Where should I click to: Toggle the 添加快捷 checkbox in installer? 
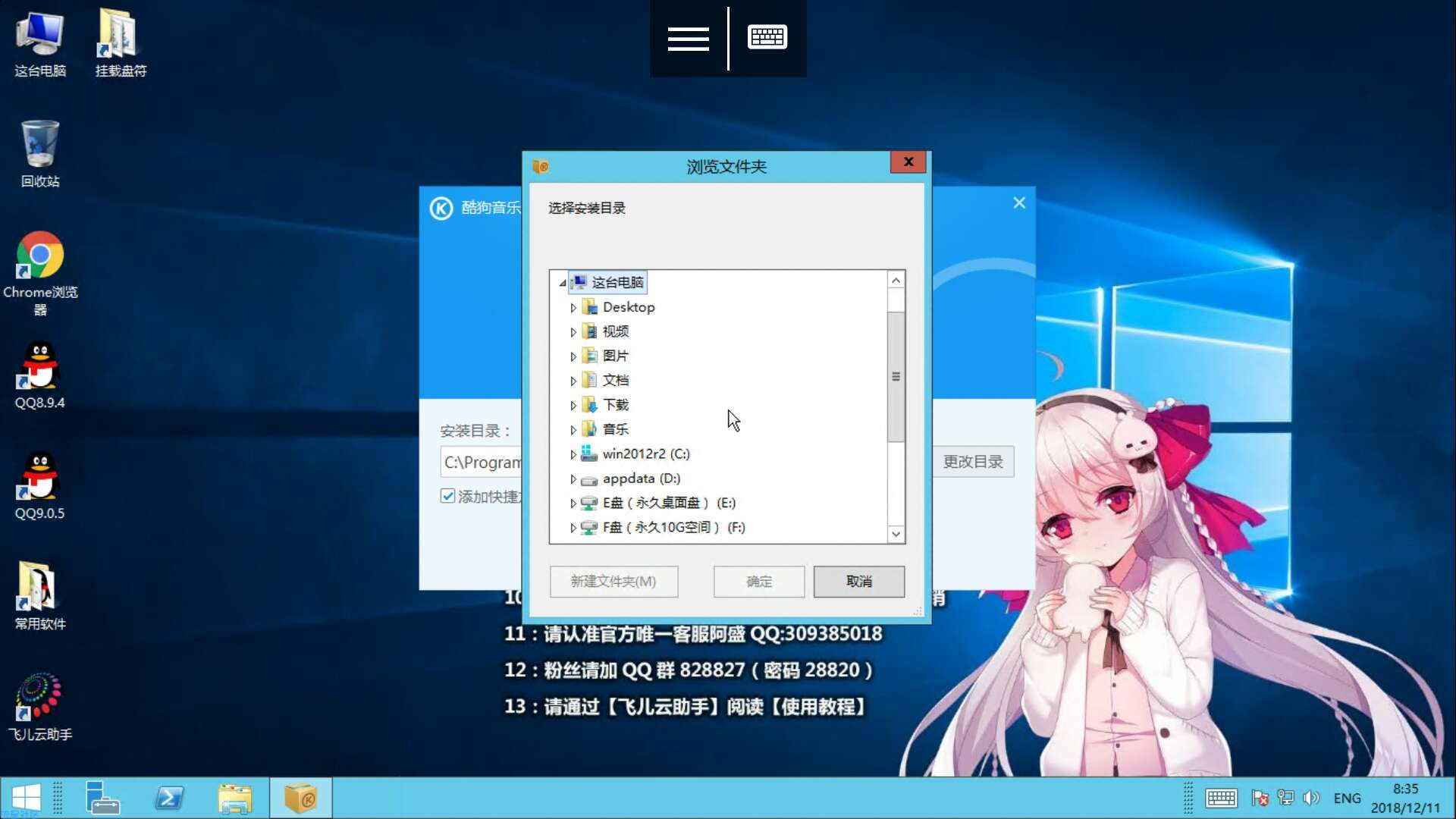pos(447,496)
